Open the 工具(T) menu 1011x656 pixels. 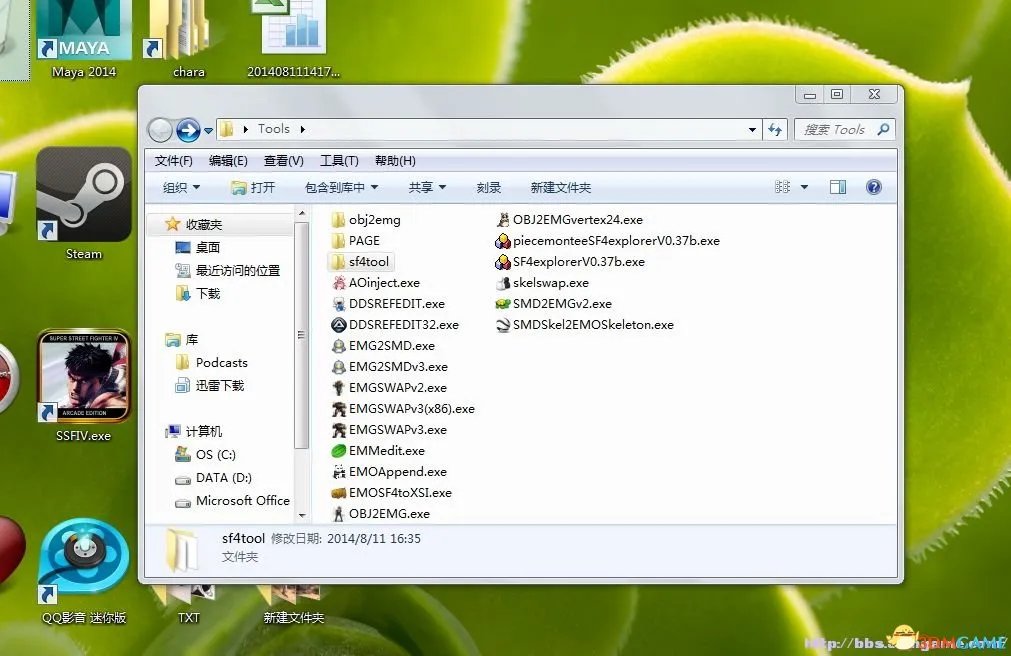(x=339, y=160)
